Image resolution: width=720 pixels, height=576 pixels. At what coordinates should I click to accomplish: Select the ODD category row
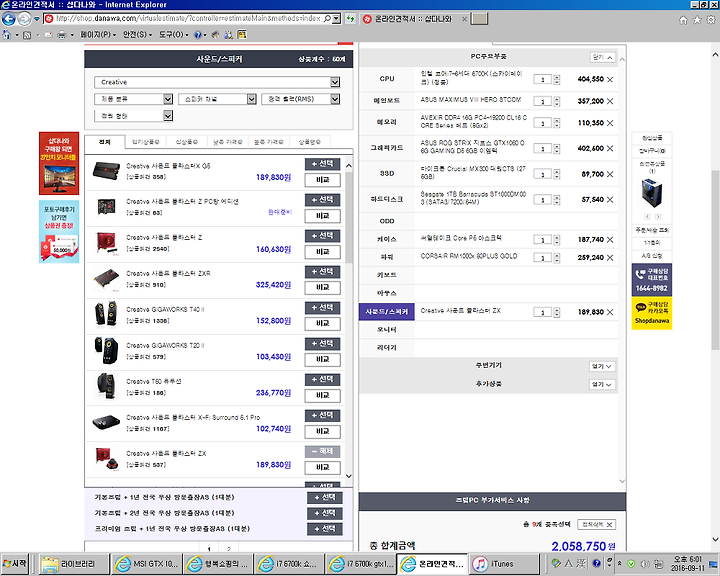point(387,221)
